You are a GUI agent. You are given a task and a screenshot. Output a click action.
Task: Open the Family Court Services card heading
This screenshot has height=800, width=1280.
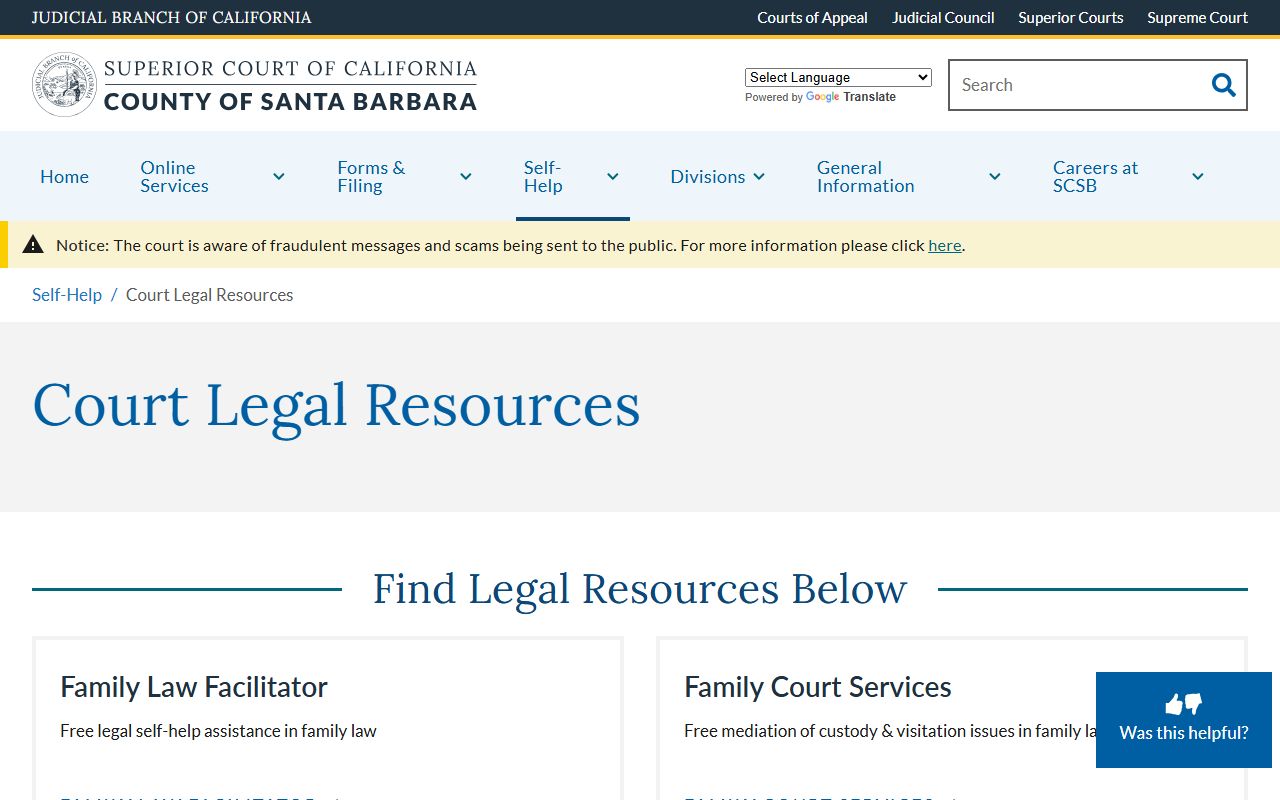(818, 687)
